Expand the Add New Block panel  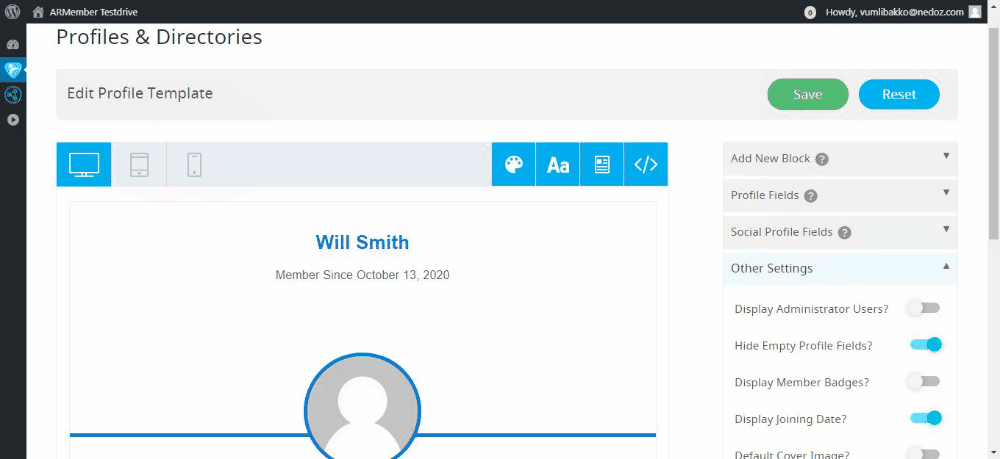point(840,158)
